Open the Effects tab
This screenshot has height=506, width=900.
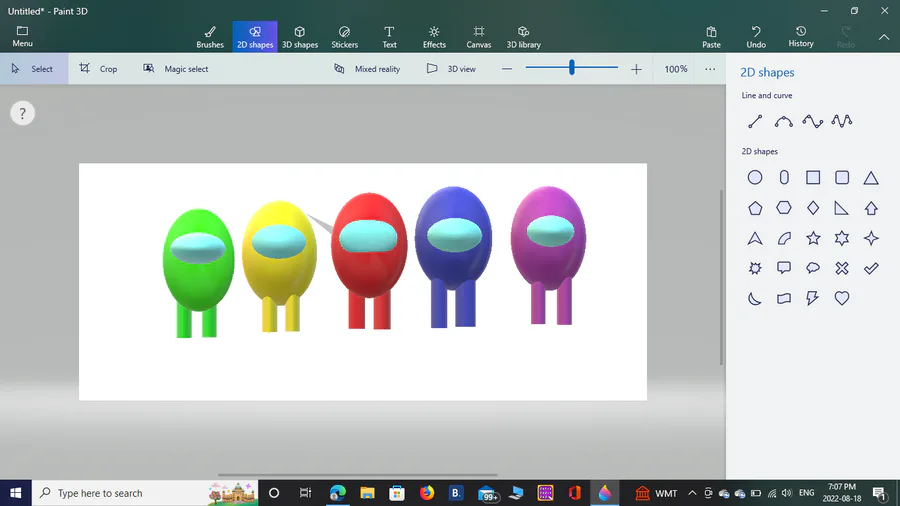(434, 37)
